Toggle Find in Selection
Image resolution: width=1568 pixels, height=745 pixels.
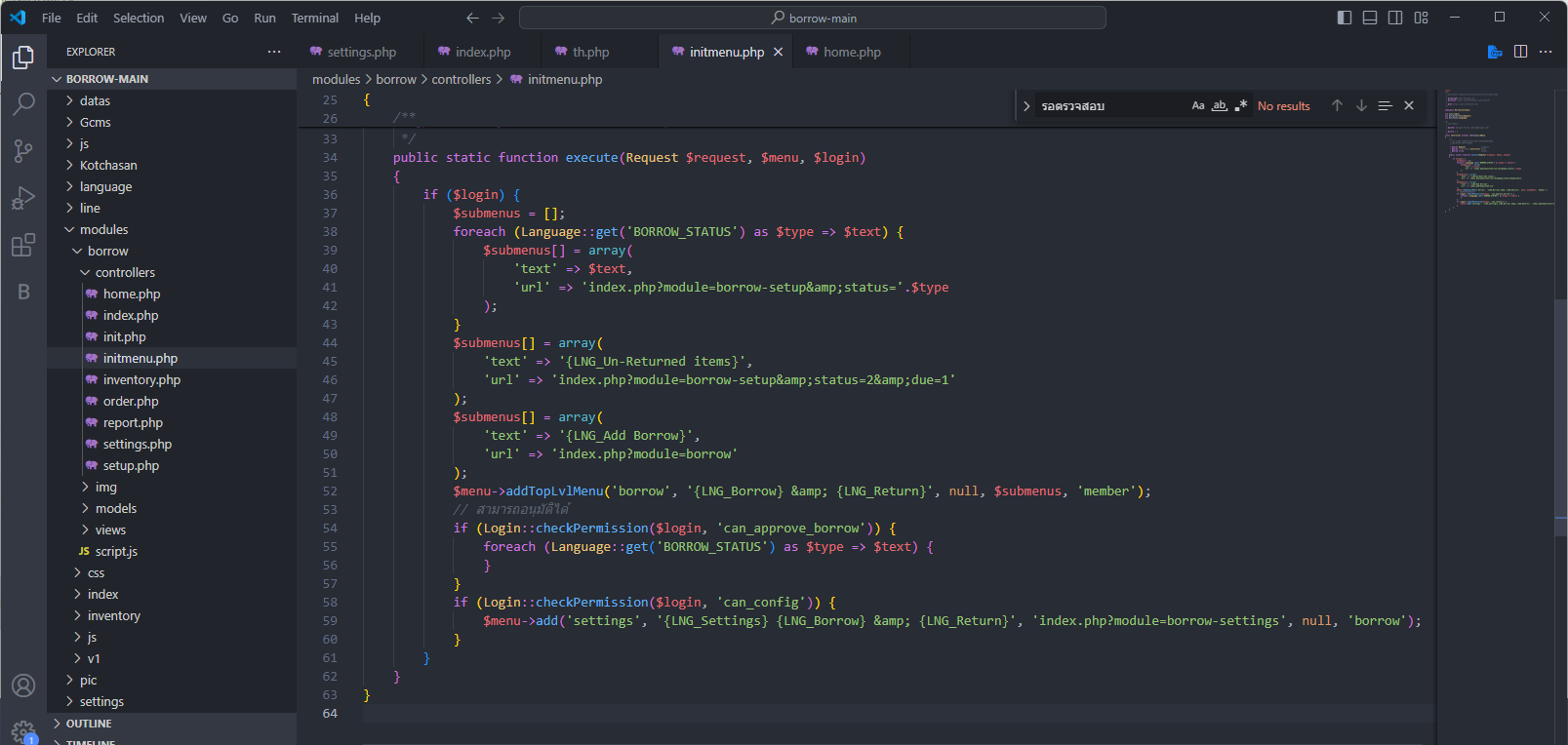(x=1385, y=105)
